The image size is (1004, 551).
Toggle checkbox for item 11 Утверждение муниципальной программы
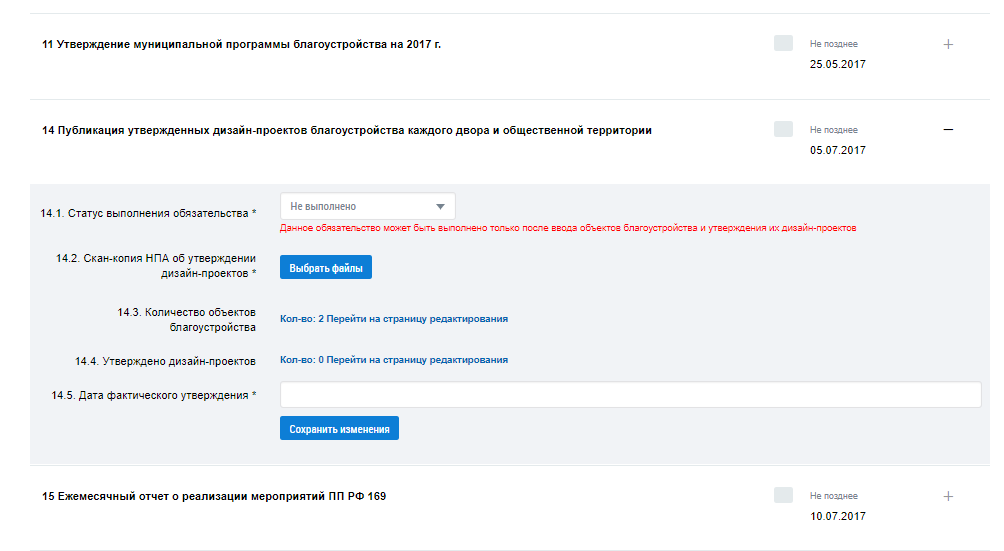tap(783, 43)
